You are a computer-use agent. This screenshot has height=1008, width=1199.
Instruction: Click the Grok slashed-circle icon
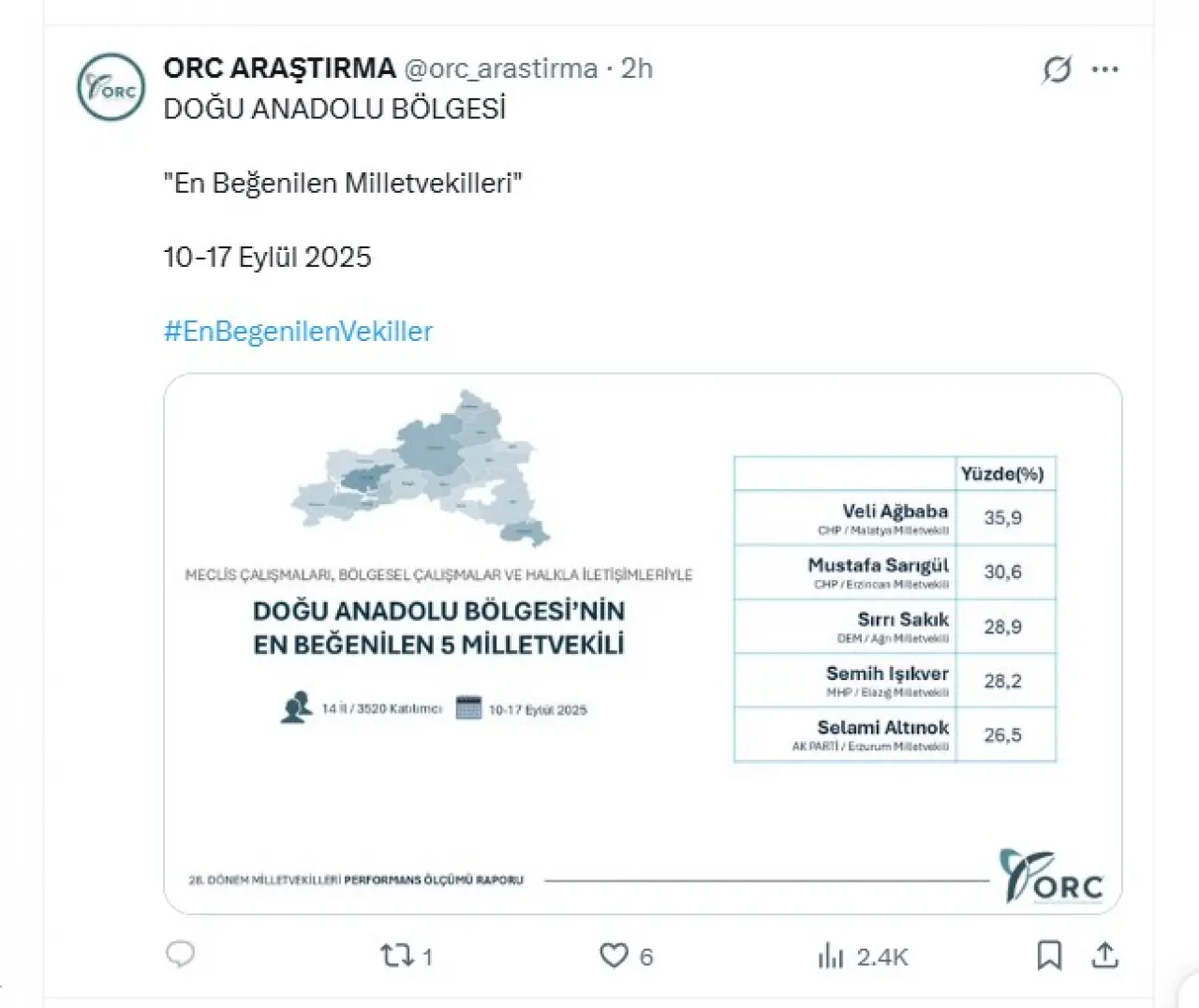tap(1057, 69)
